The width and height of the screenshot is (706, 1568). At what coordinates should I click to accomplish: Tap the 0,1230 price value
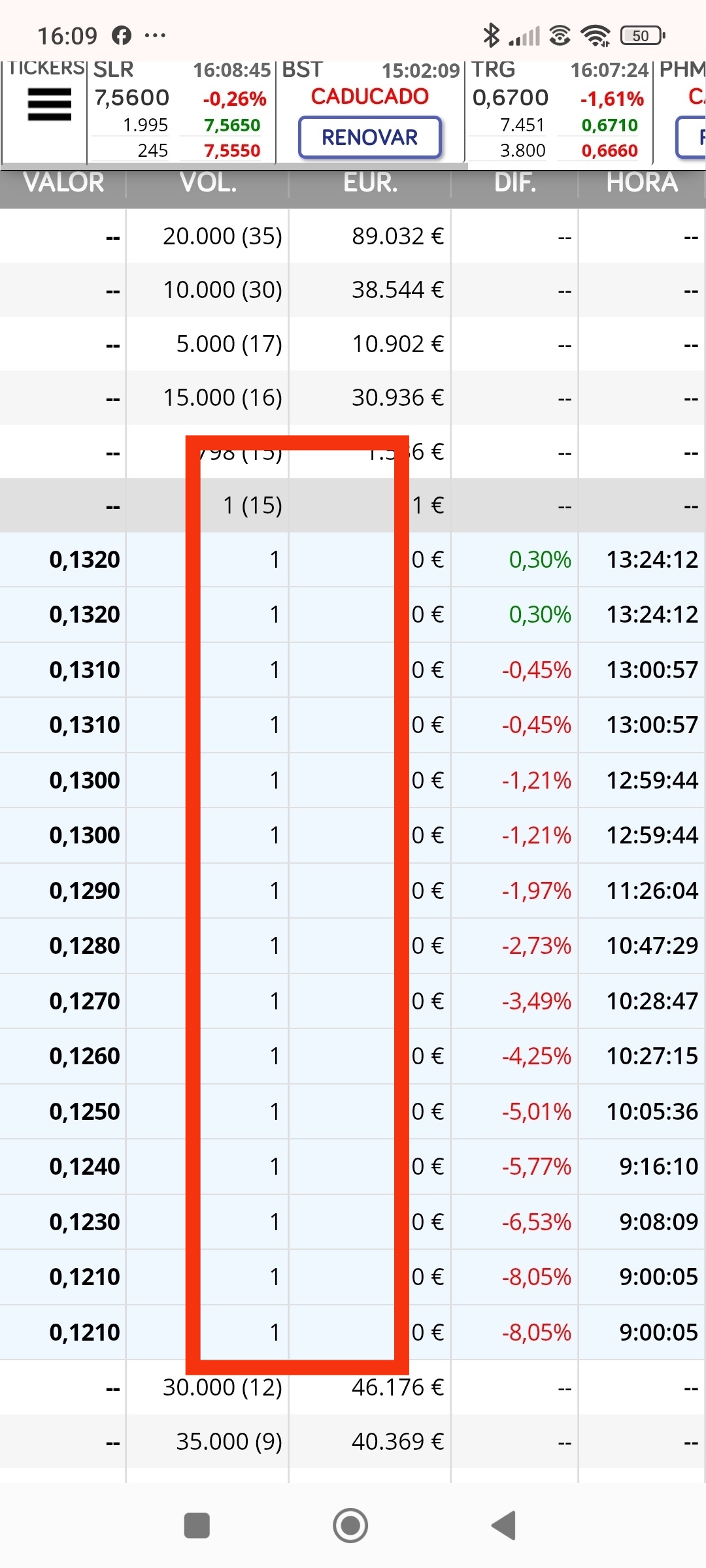[84, 1222]
